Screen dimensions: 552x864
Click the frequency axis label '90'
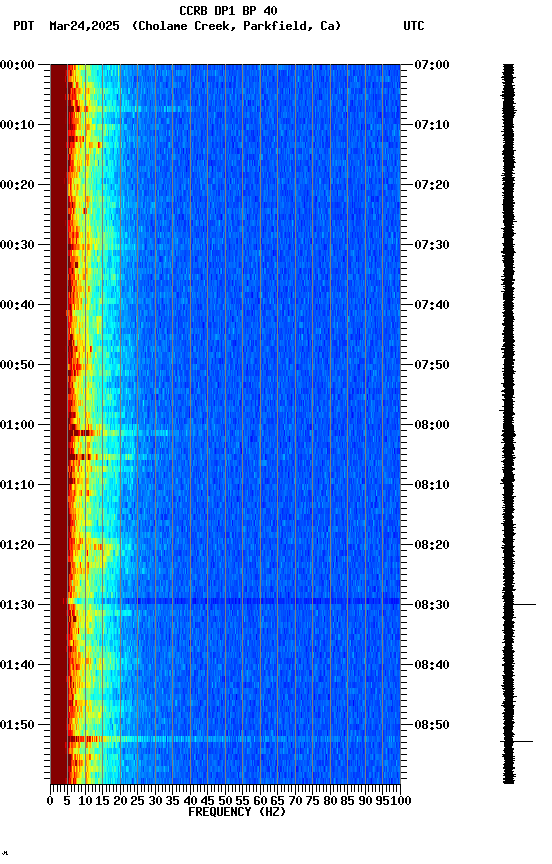click(365, 801)
